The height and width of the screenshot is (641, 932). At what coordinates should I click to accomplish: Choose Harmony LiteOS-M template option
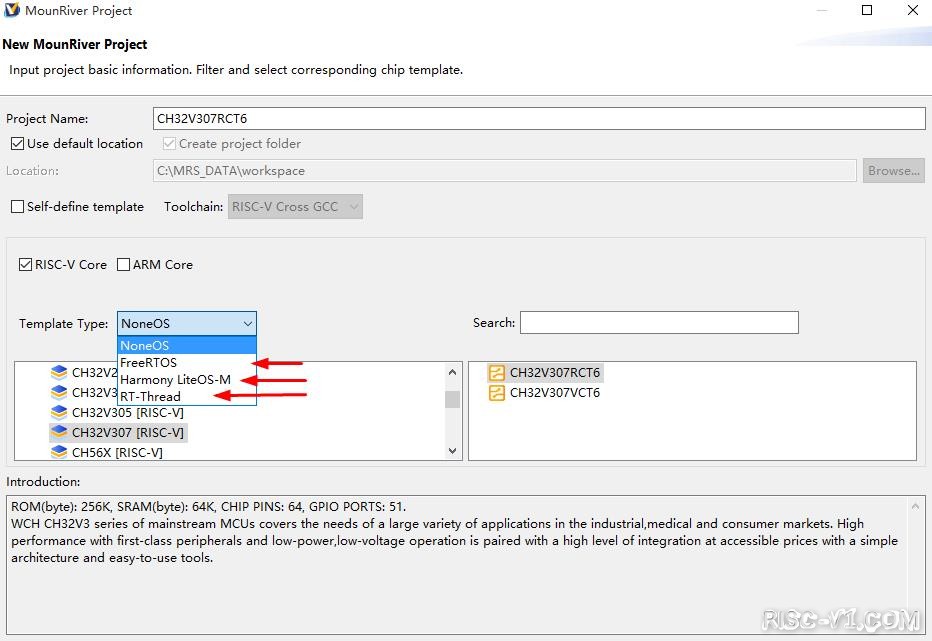click(175, 380)
